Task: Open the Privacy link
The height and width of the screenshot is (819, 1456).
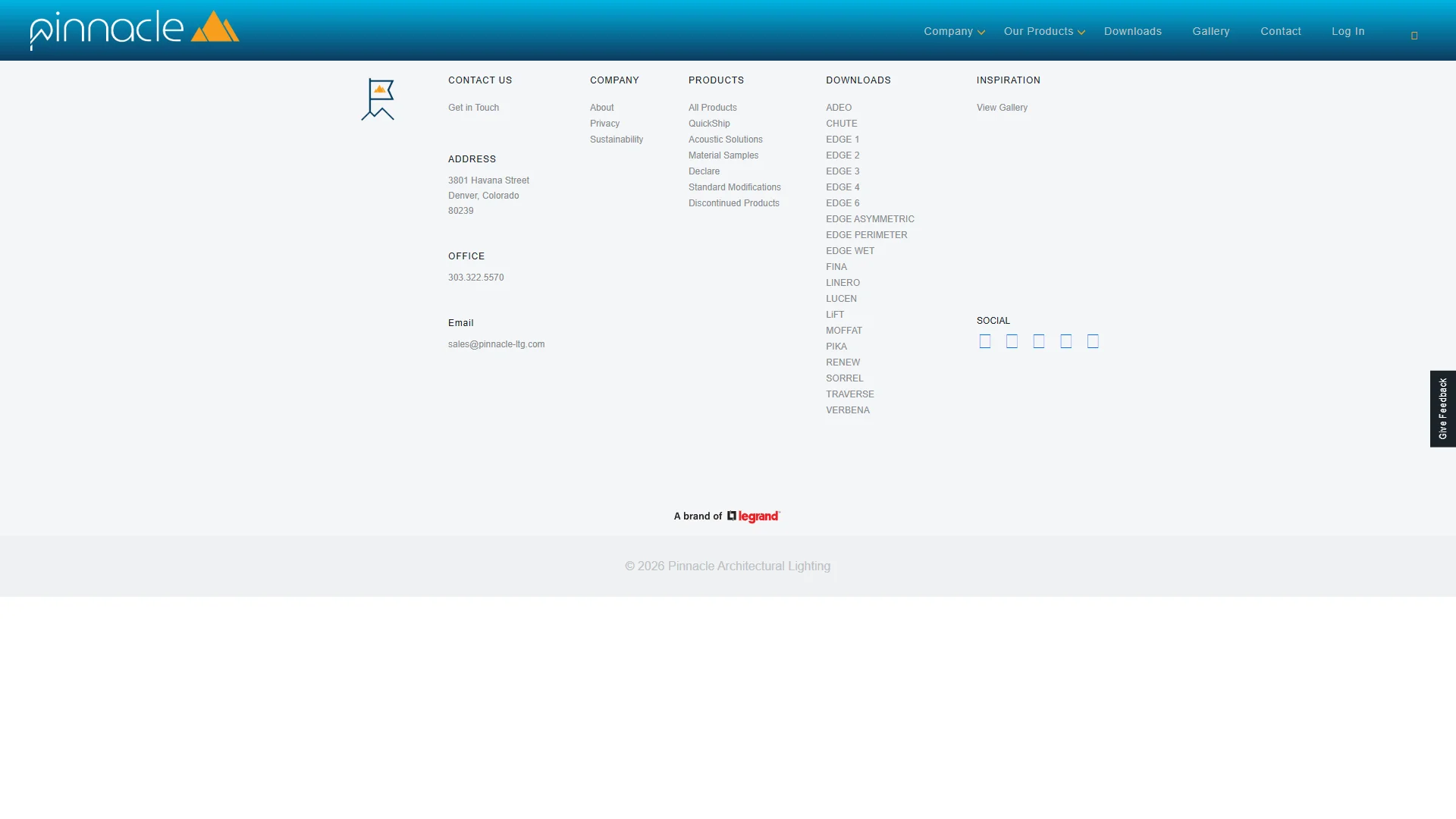Action: pos(604,124)
